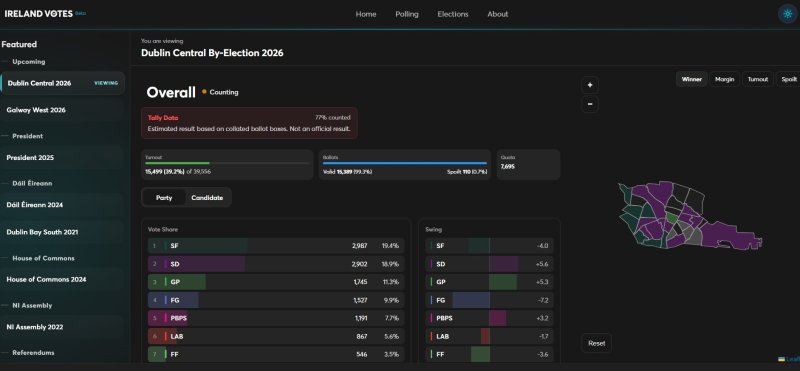Open House of Commons 2024 election
The width and height of the screenshot is (800, 371).
62,280
